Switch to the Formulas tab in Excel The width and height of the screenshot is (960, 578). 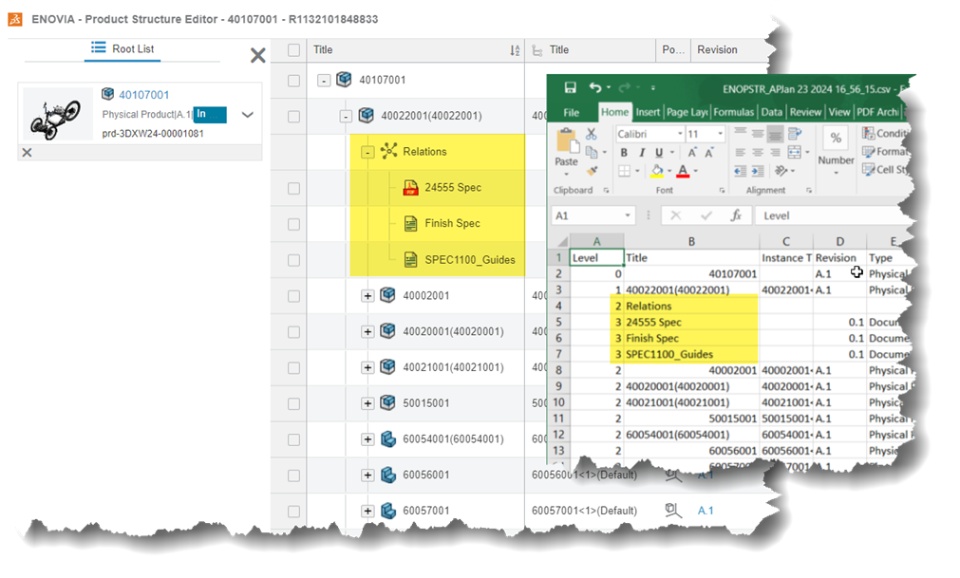(733, 112)
